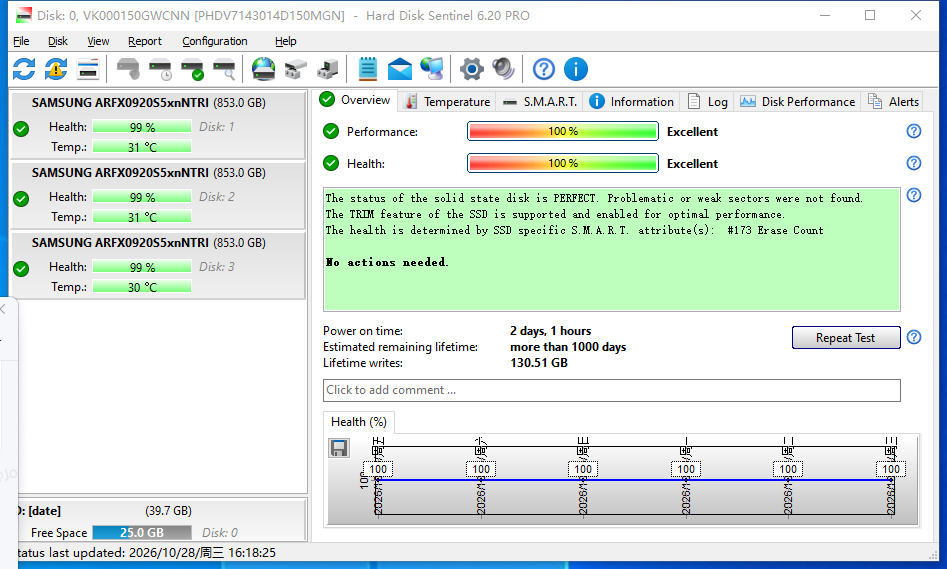The image size is (947, 569).
Task: Click help icon beside Performance rating
Action: [914, 131]
